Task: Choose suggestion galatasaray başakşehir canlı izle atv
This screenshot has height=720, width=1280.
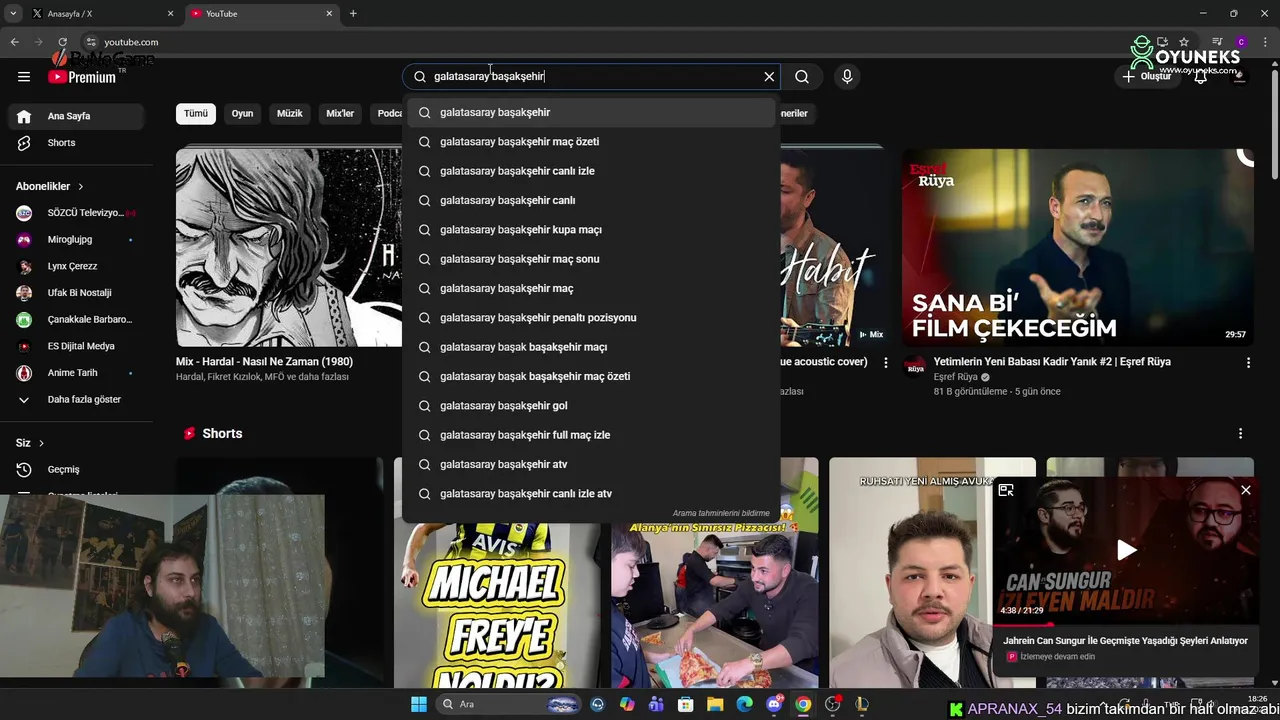Action: 591,494
